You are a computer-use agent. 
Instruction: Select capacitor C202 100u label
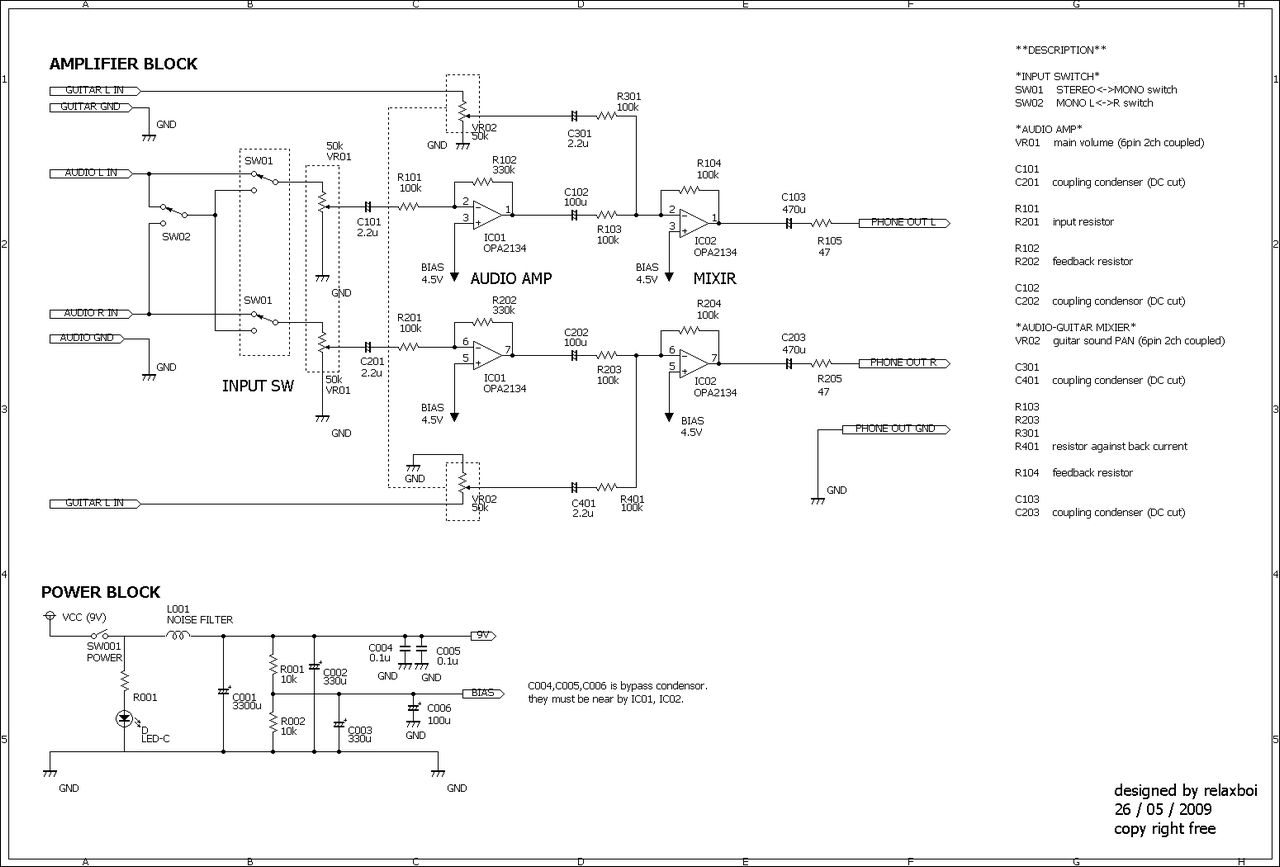576,337
